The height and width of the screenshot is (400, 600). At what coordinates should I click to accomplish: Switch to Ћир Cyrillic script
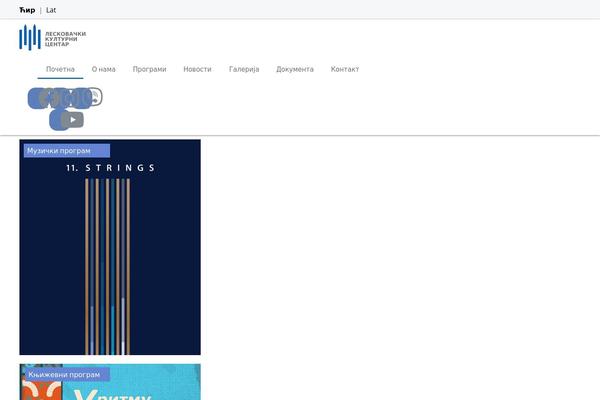pos(27,10)
